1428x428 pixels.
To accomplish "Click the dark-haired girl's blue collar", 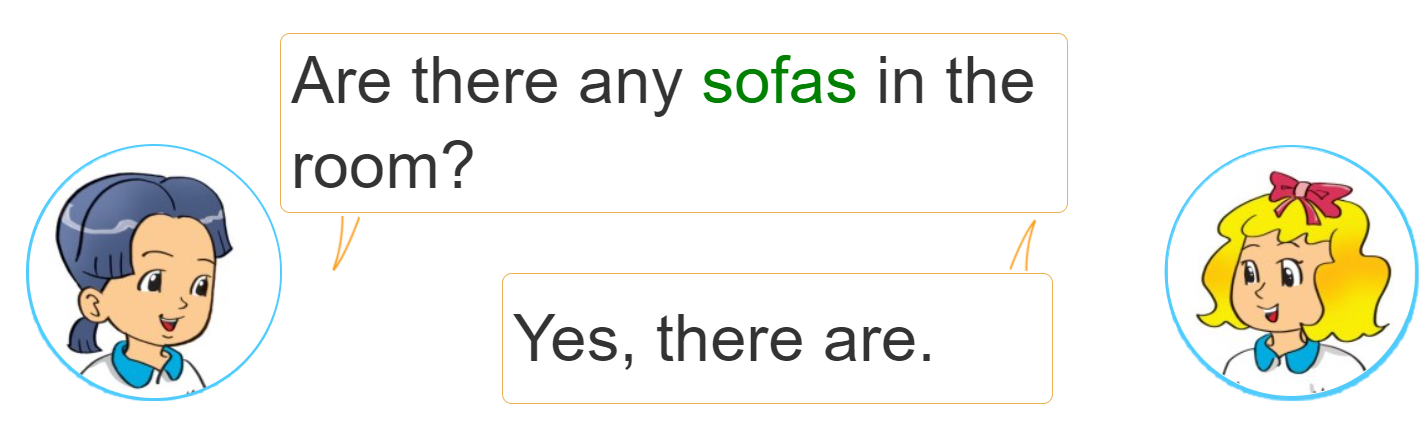I will coord(147,362).
